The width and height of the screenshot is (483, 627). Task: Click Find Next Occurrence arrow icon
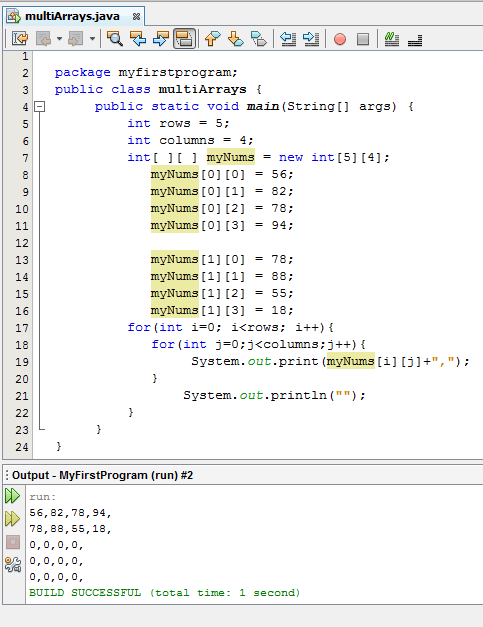161,39
